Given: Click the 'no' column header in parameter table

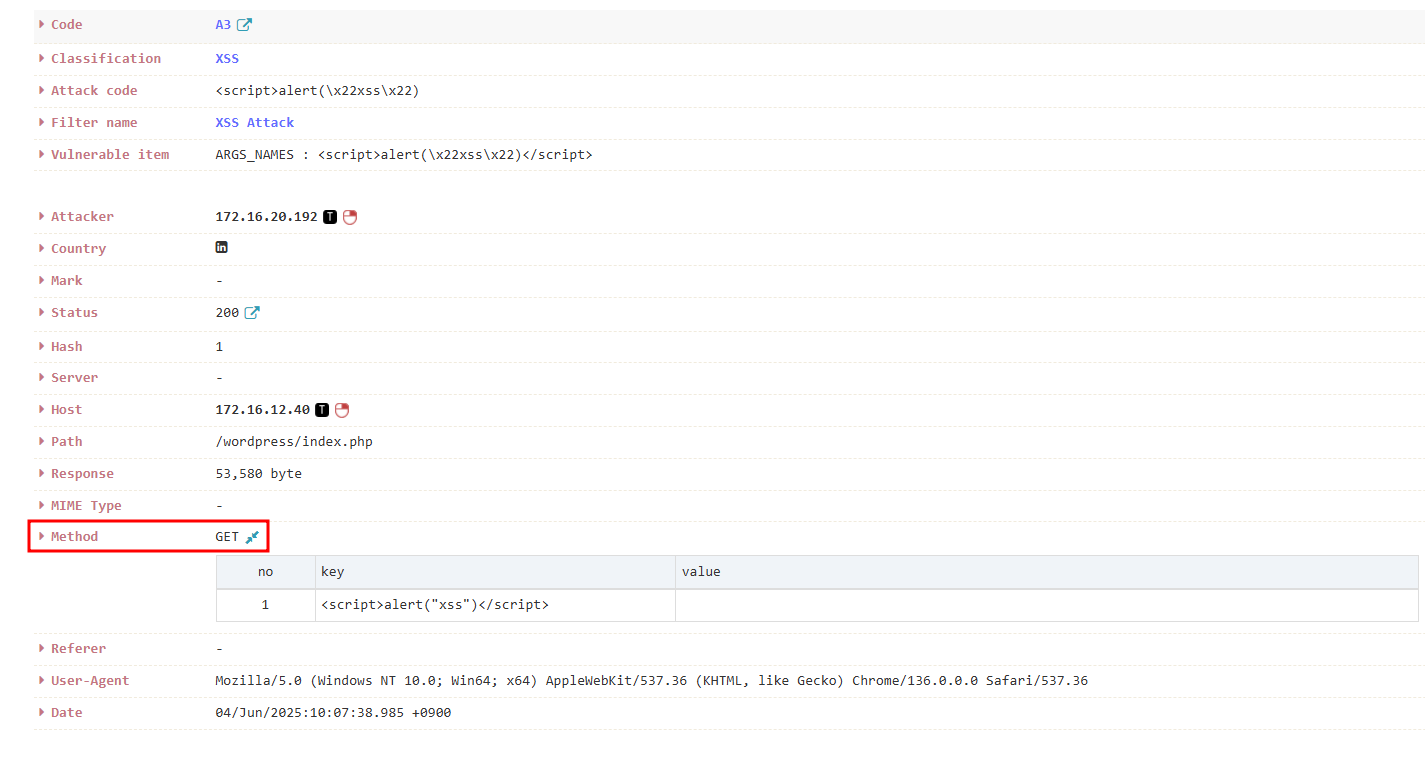Looking at the screenshot, I should (265, 572).
